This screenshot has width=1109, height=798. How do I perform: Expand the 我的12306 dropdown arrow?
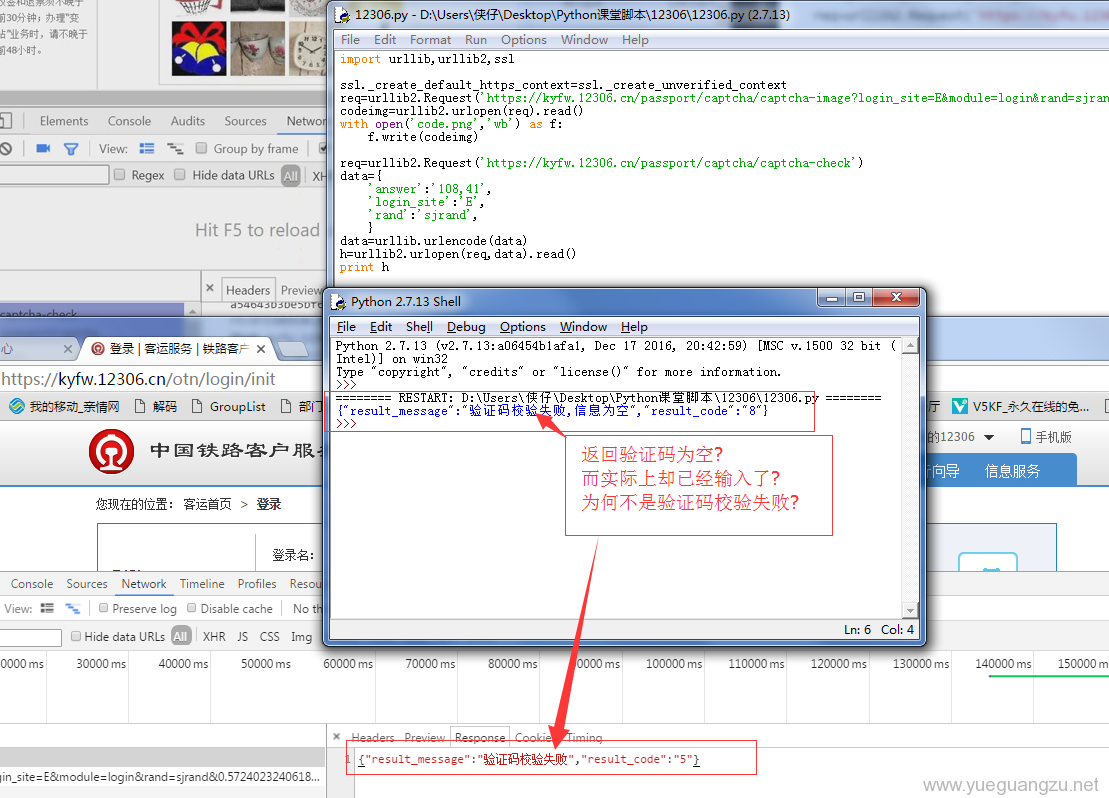(989, 437)
